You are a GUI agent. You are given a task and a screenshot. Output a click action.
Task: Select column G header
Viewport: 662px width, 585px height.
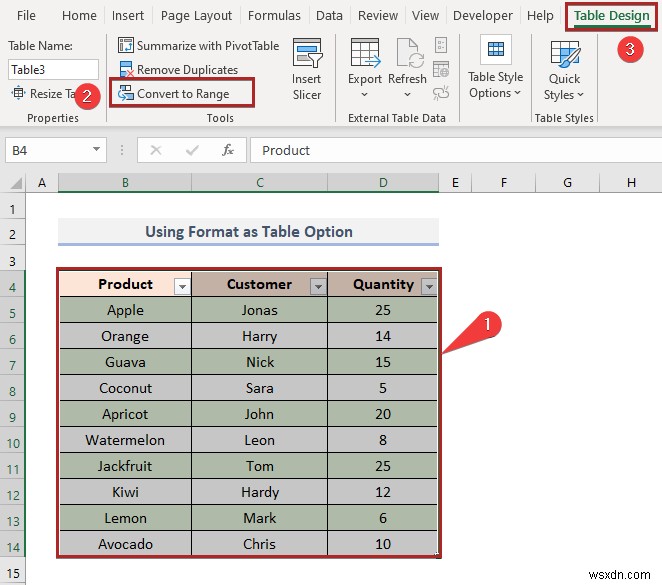pos(567,183)
